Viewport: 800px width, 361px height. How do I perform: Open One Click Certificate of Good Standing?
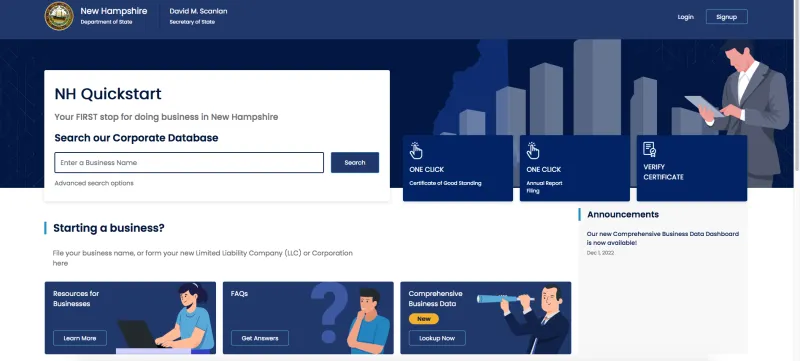point(458,168)
